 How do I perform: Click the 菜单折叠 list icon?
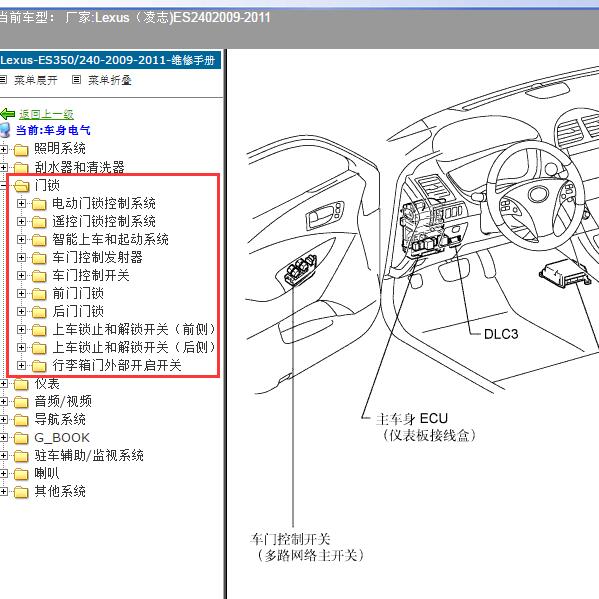[x=76, y=80]
